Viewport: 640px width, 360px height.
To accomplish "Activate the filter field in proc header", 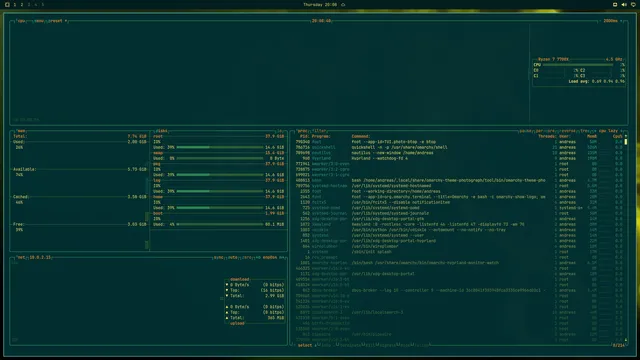I will 320,131.
